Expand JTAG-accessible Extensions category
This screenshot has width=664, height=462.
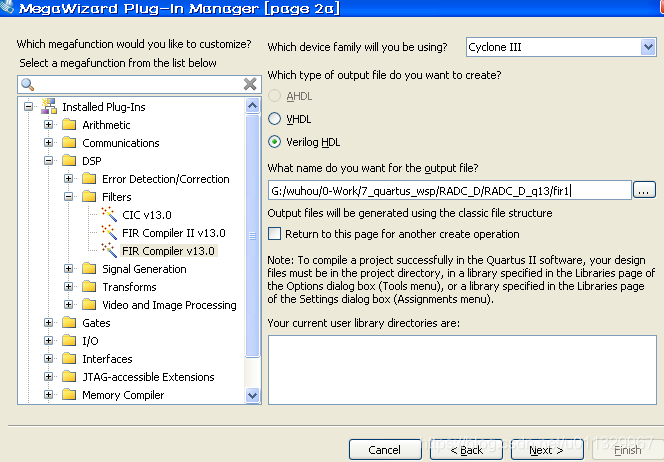point(48,376)
